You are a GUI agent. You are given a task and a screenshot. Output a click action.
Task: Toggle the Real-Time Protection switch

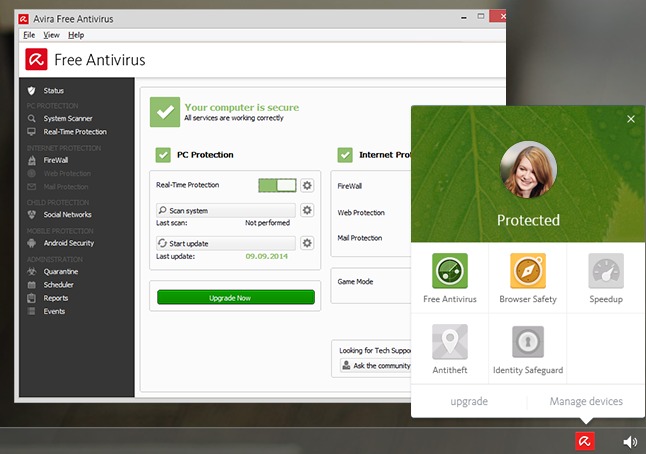[277, 185]
